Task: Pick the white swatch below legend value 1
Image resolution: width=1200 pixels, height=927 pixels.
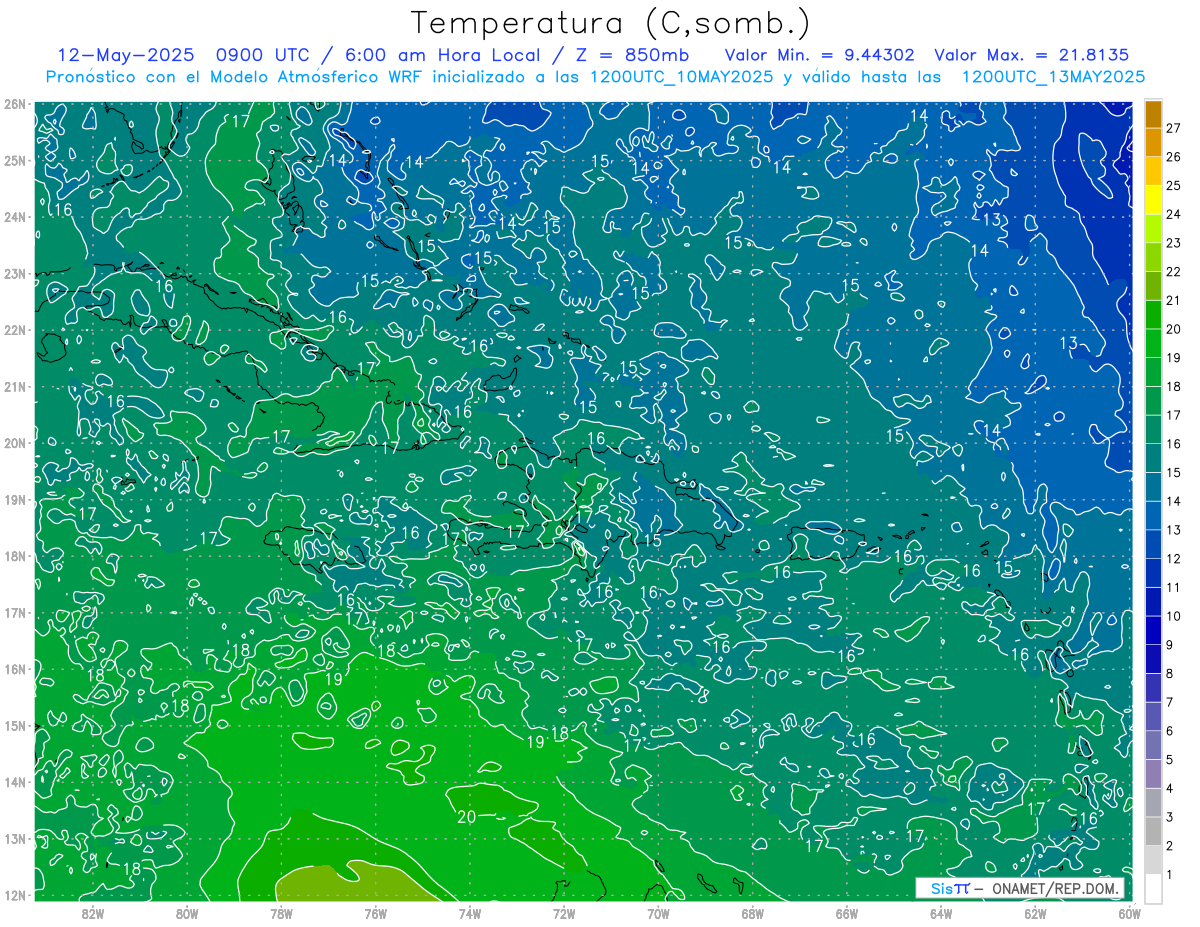Action: [1153, 888]
